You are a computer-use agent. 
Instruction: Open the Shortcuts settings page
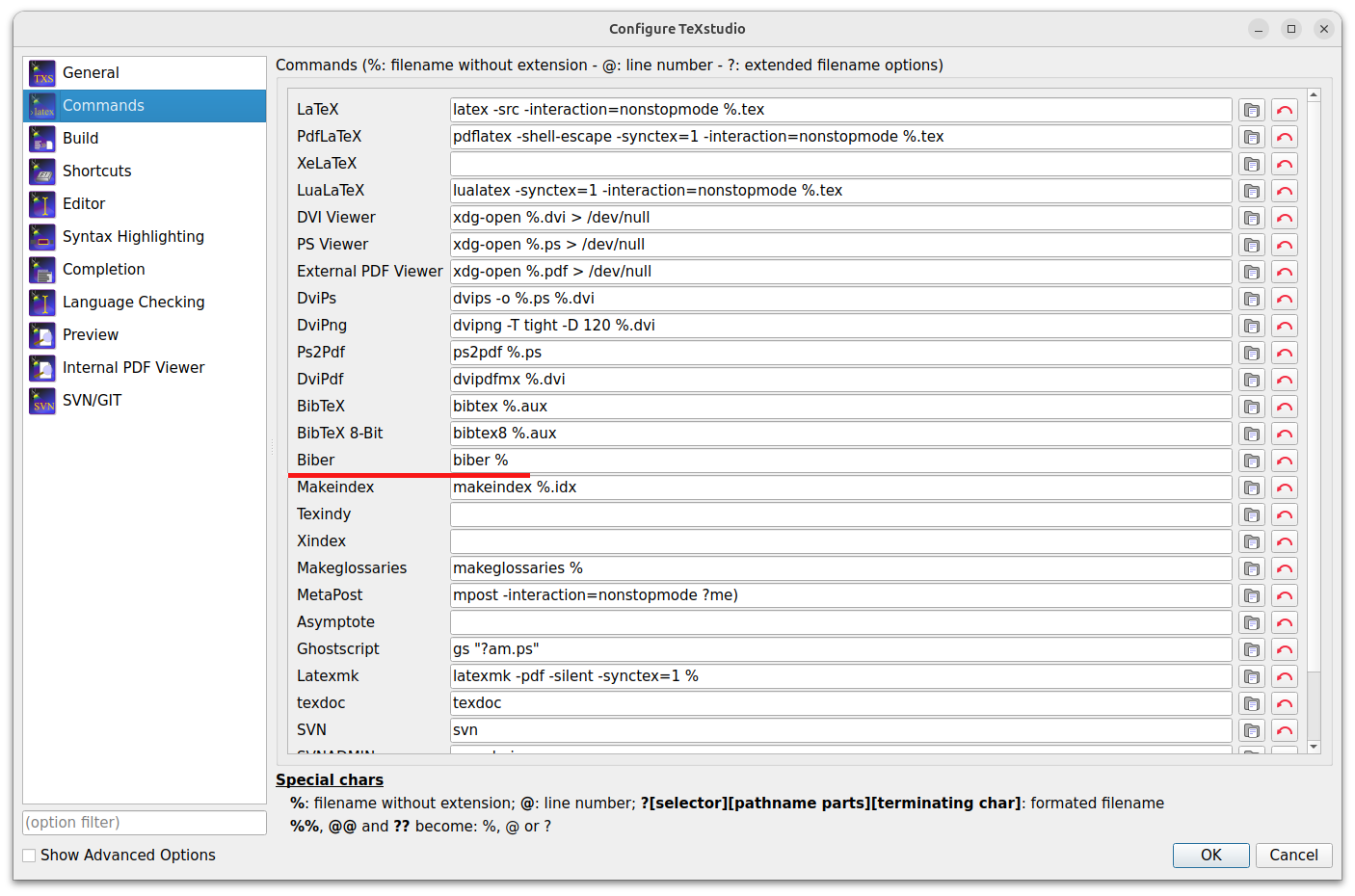point(145,171)
